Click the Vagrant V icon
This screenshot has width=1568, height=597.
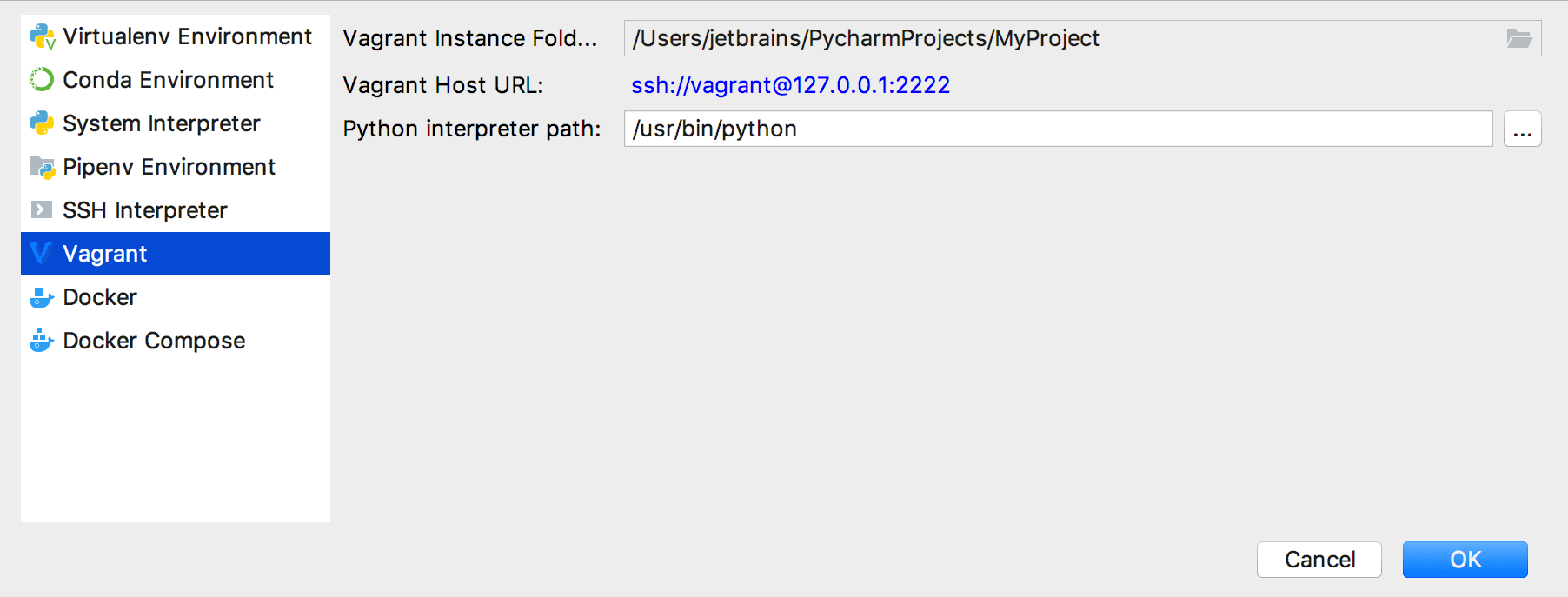tap(40, 253)
